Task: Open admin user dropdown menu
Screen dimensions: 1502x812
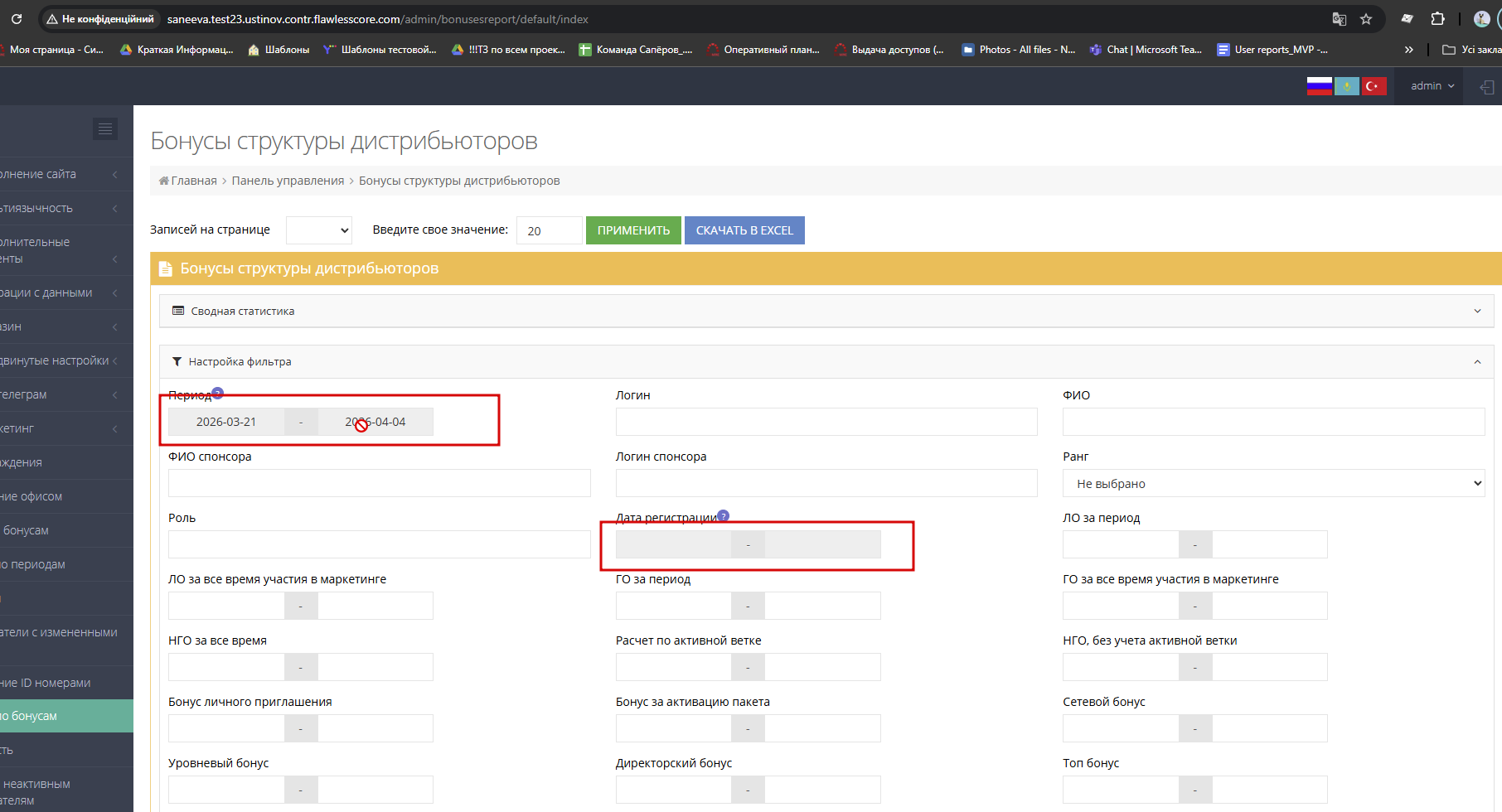Action: 1432,86
